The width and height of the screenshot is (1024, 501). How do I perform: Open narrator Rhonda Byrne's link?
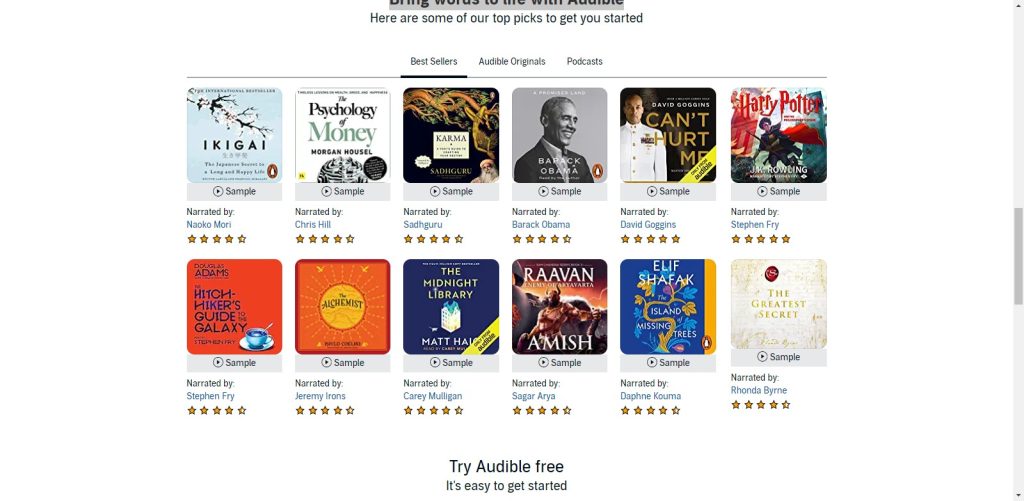tap(759, 391)
